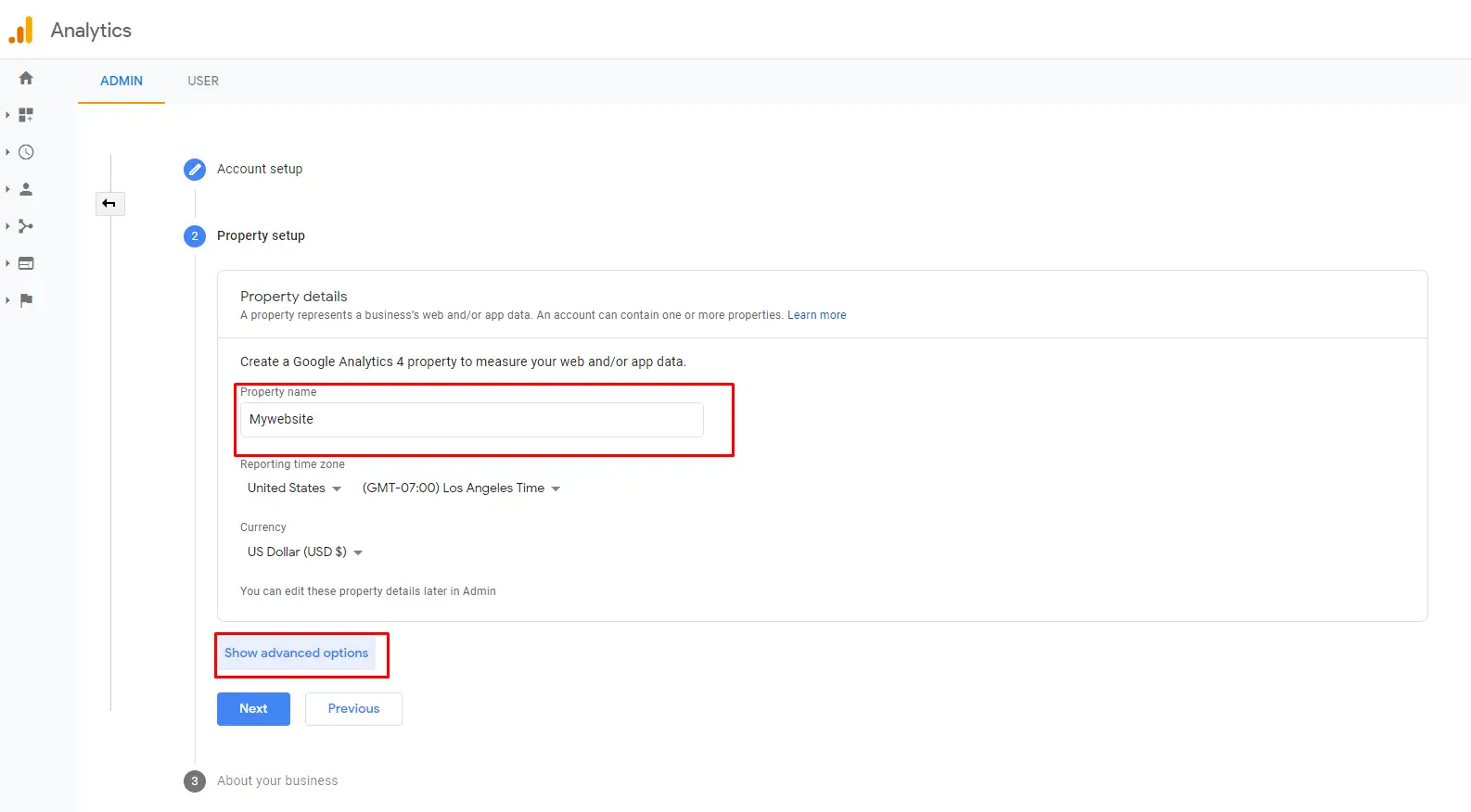Click the Analytics title text

tap(91, 30)
